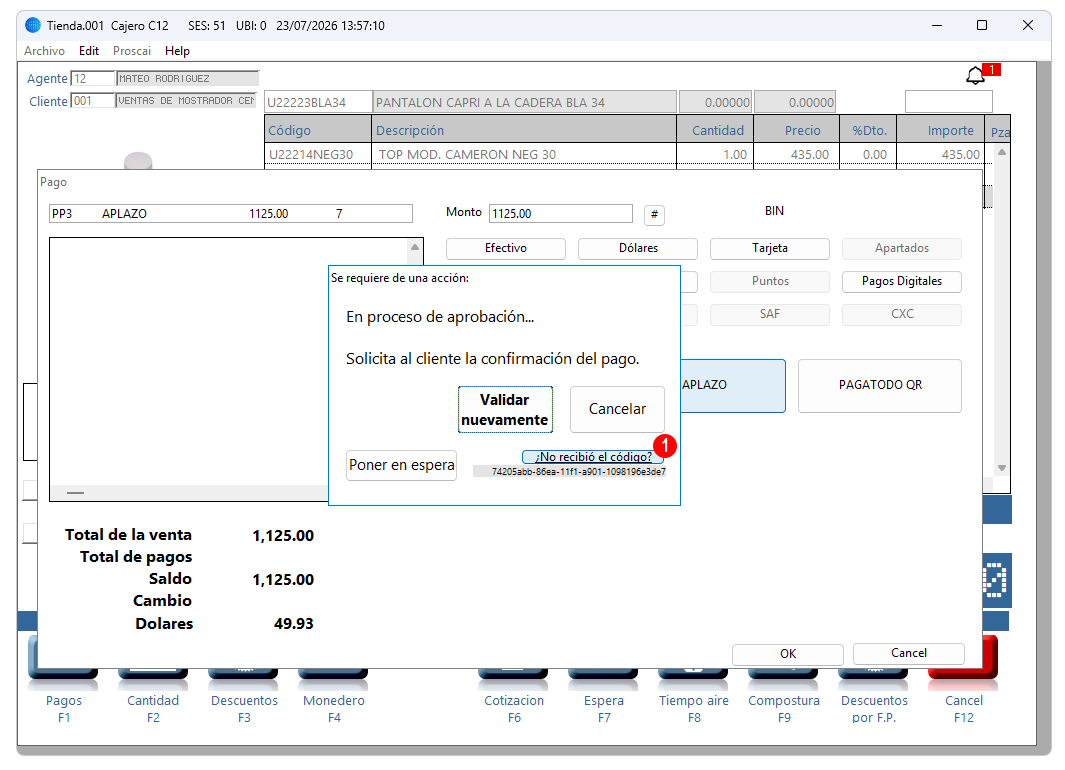
Task: Select Dólares payment method
Action: 638,249
